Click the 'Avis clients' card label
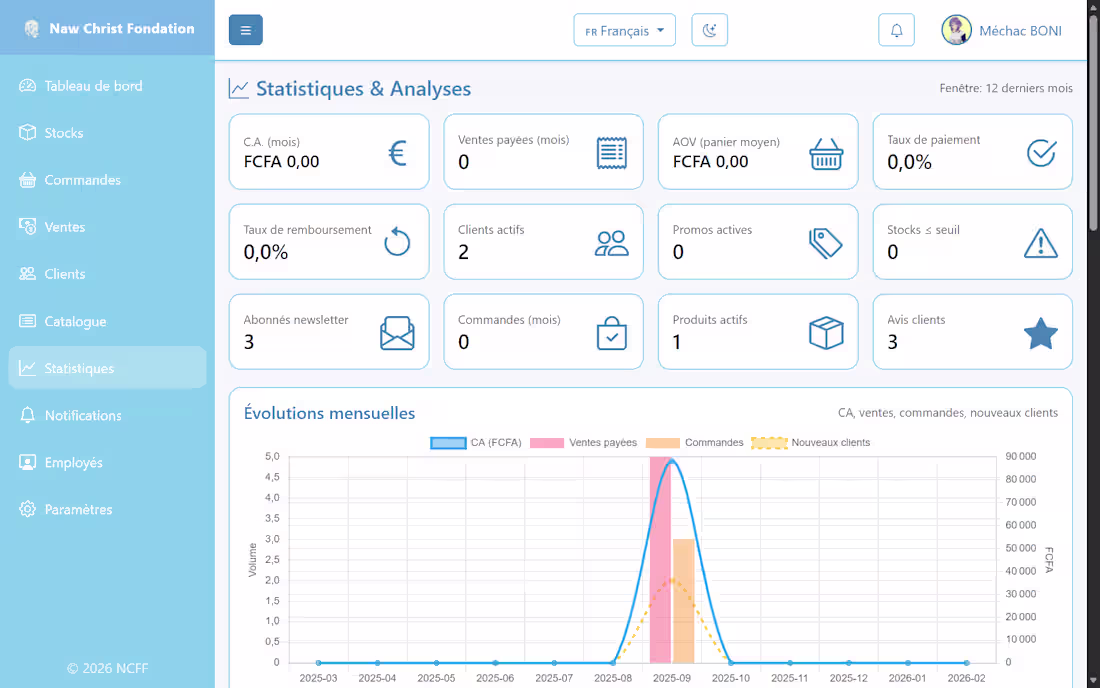The height and width of the screenshot is (688, 1100). click(x=915, y=320)
